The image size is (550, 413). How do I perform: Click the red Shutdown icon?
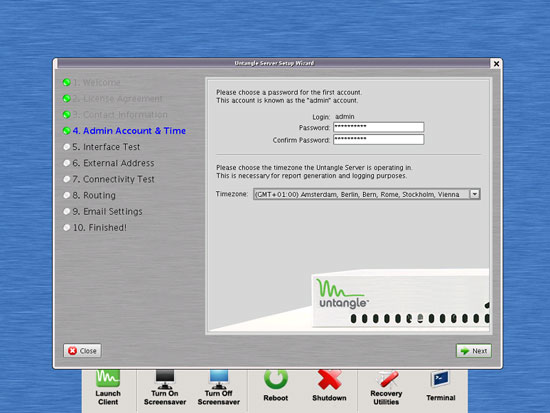click(329, 379)
